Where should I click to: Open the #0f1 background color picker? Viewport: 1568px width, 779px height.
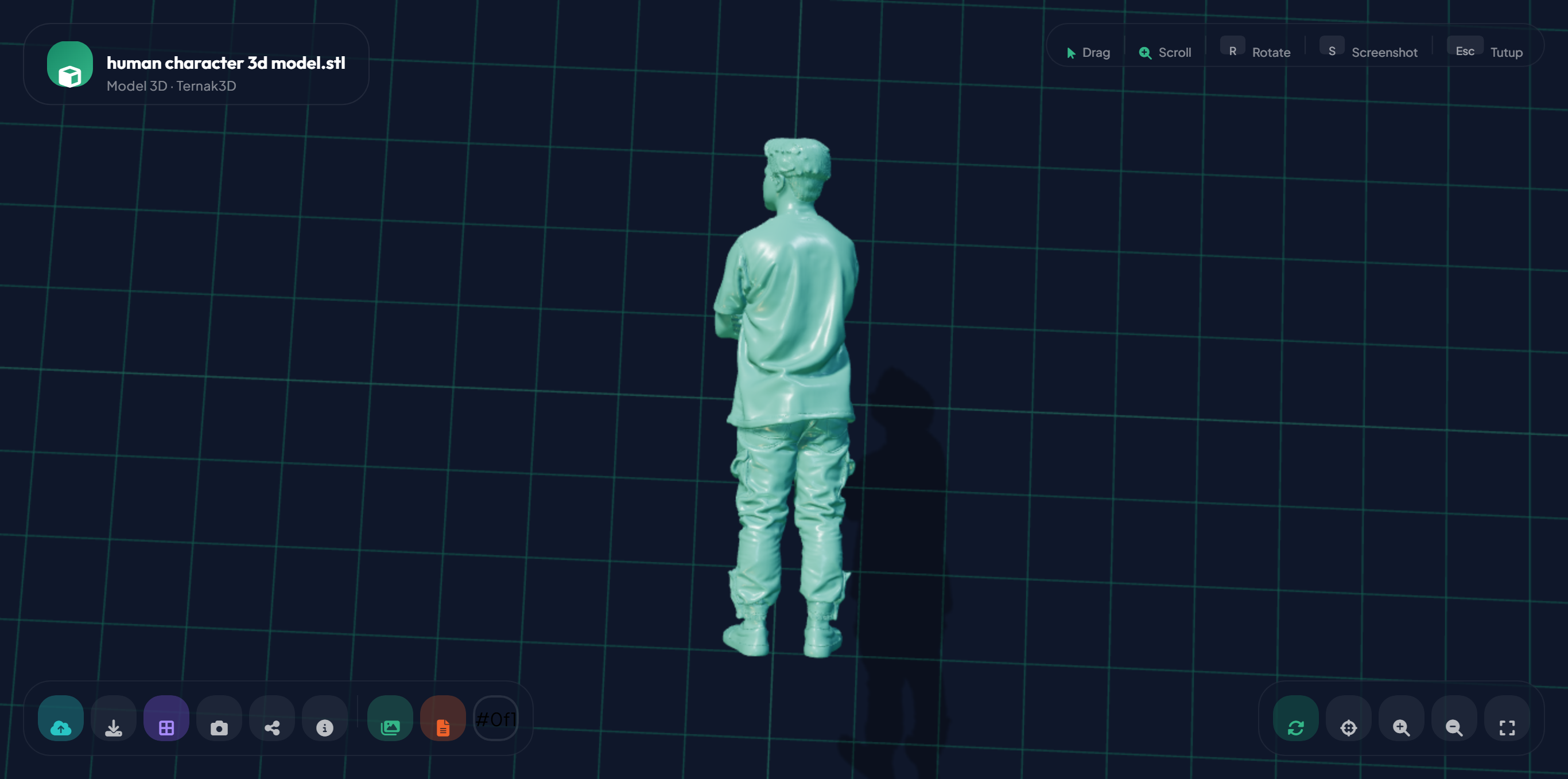(496, 718)
